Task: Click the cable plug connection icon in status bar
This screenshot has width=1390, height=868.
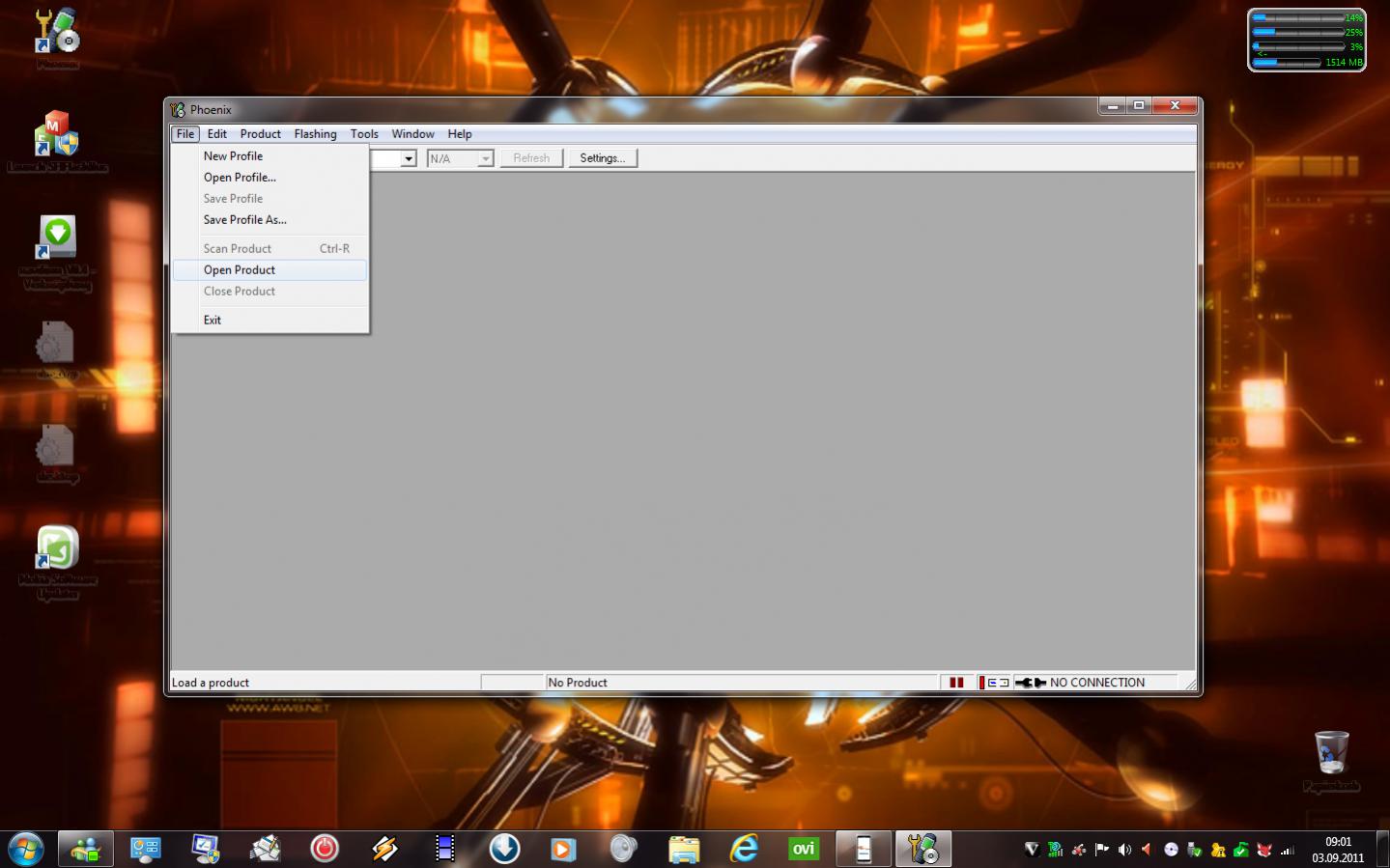Action: coord(1031,683)
